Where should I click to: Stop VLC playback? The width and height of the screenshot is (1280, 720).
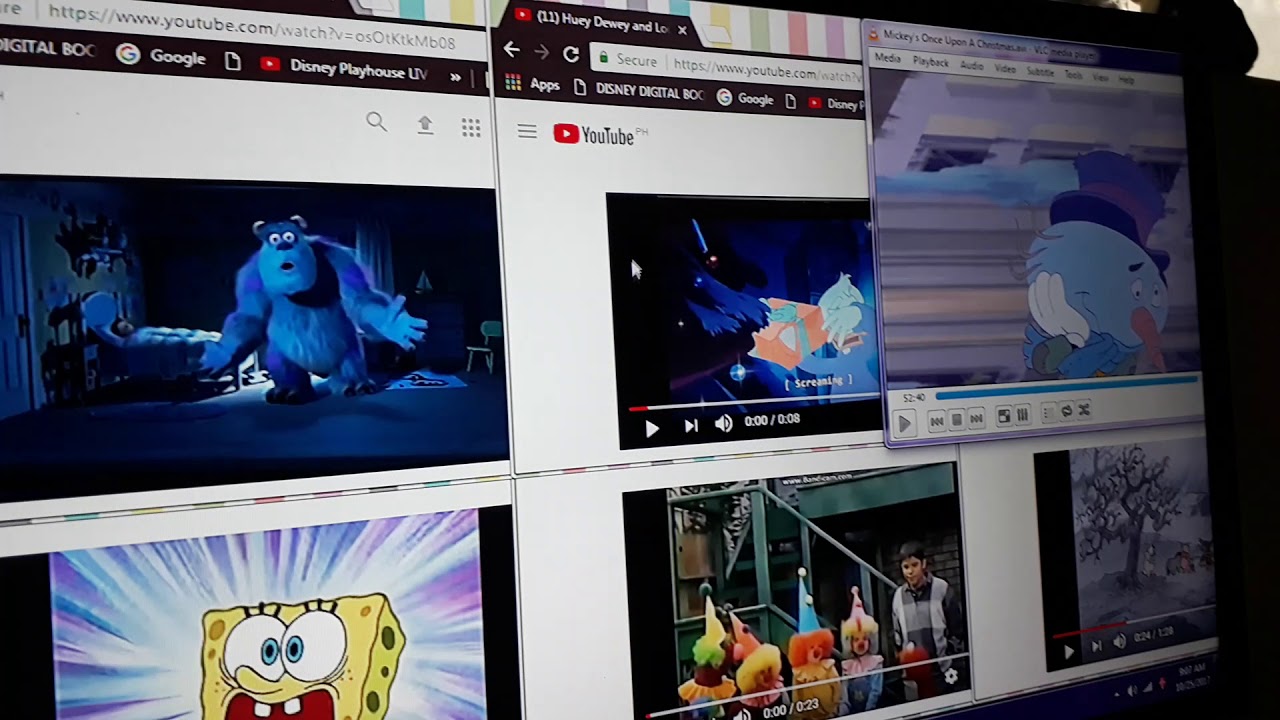(957, 420)
